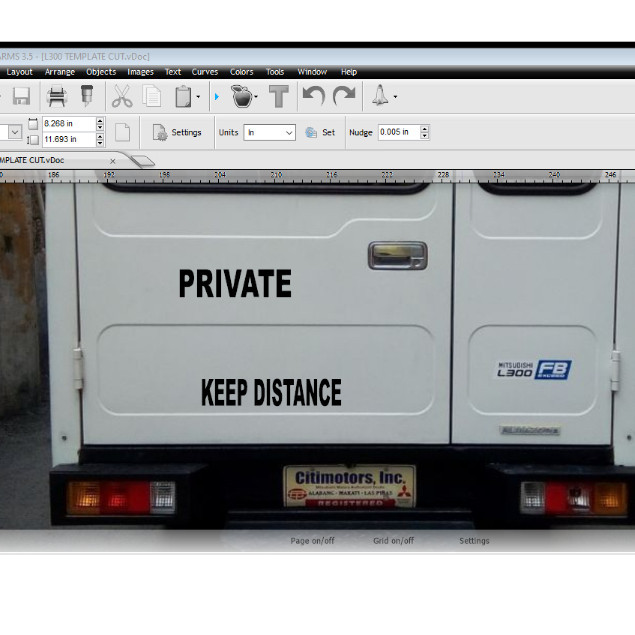The image size is (635, 635).
Task: Click the Set button beside Units
Action: point(320,132)
